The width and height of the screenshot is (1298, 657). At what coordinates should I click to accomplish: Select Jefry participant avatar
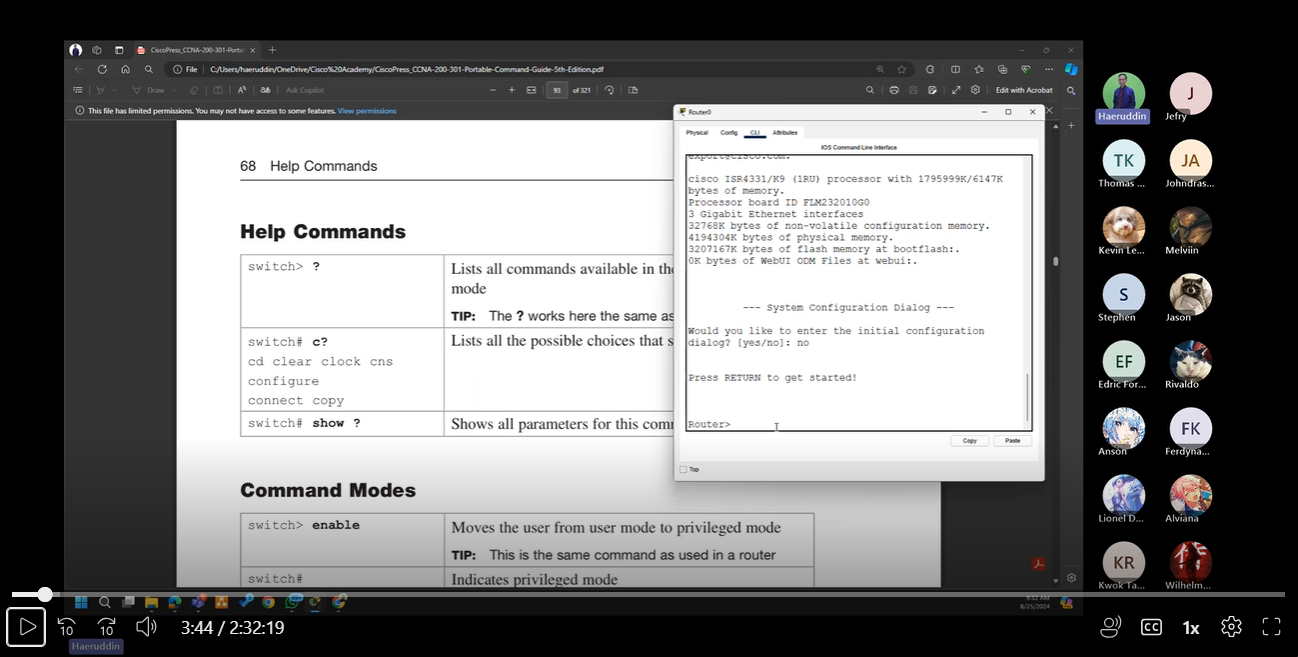coord(1191,93)
